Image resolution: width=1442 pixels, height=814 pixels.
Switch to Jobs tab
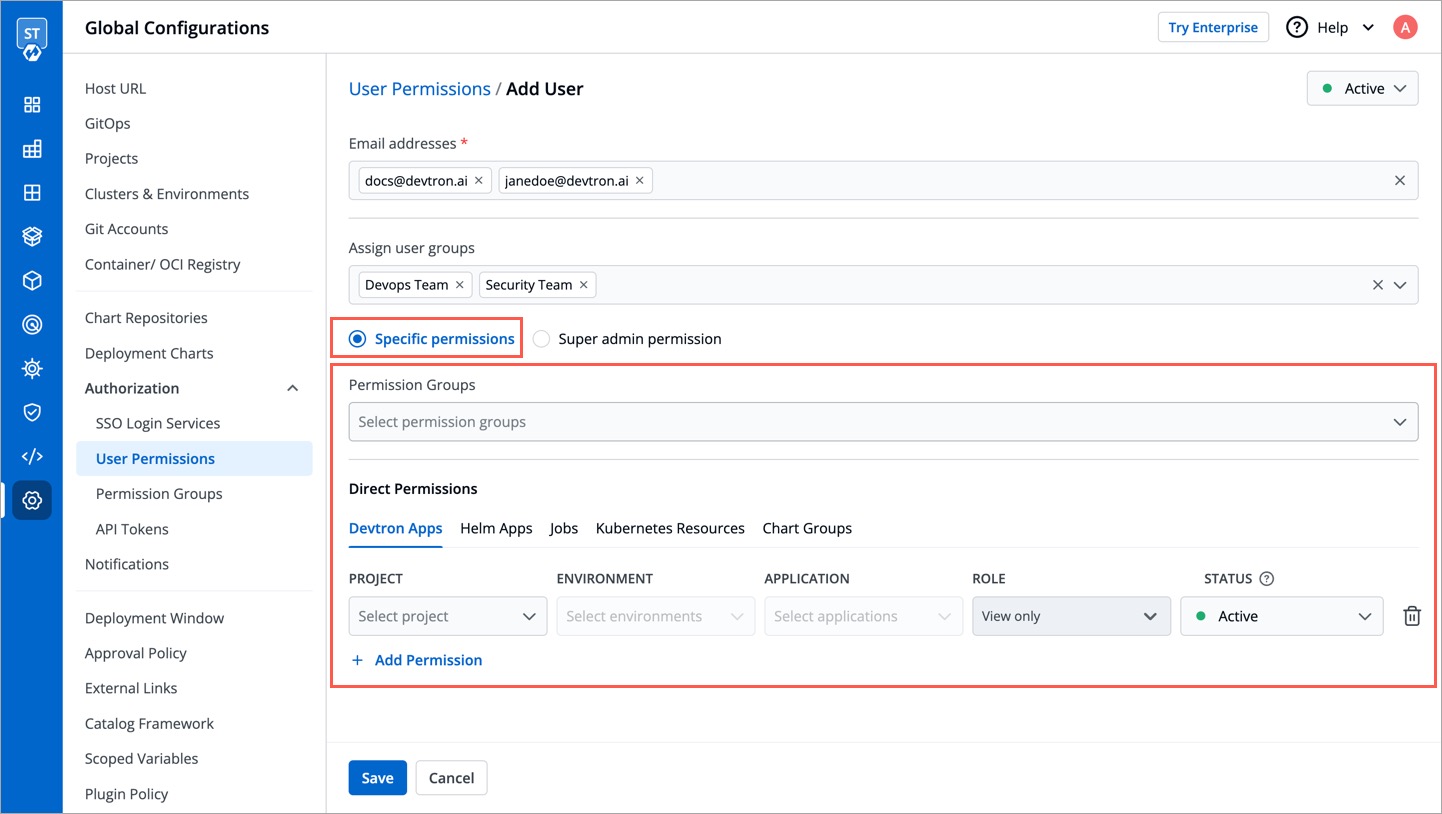(564, 528)
